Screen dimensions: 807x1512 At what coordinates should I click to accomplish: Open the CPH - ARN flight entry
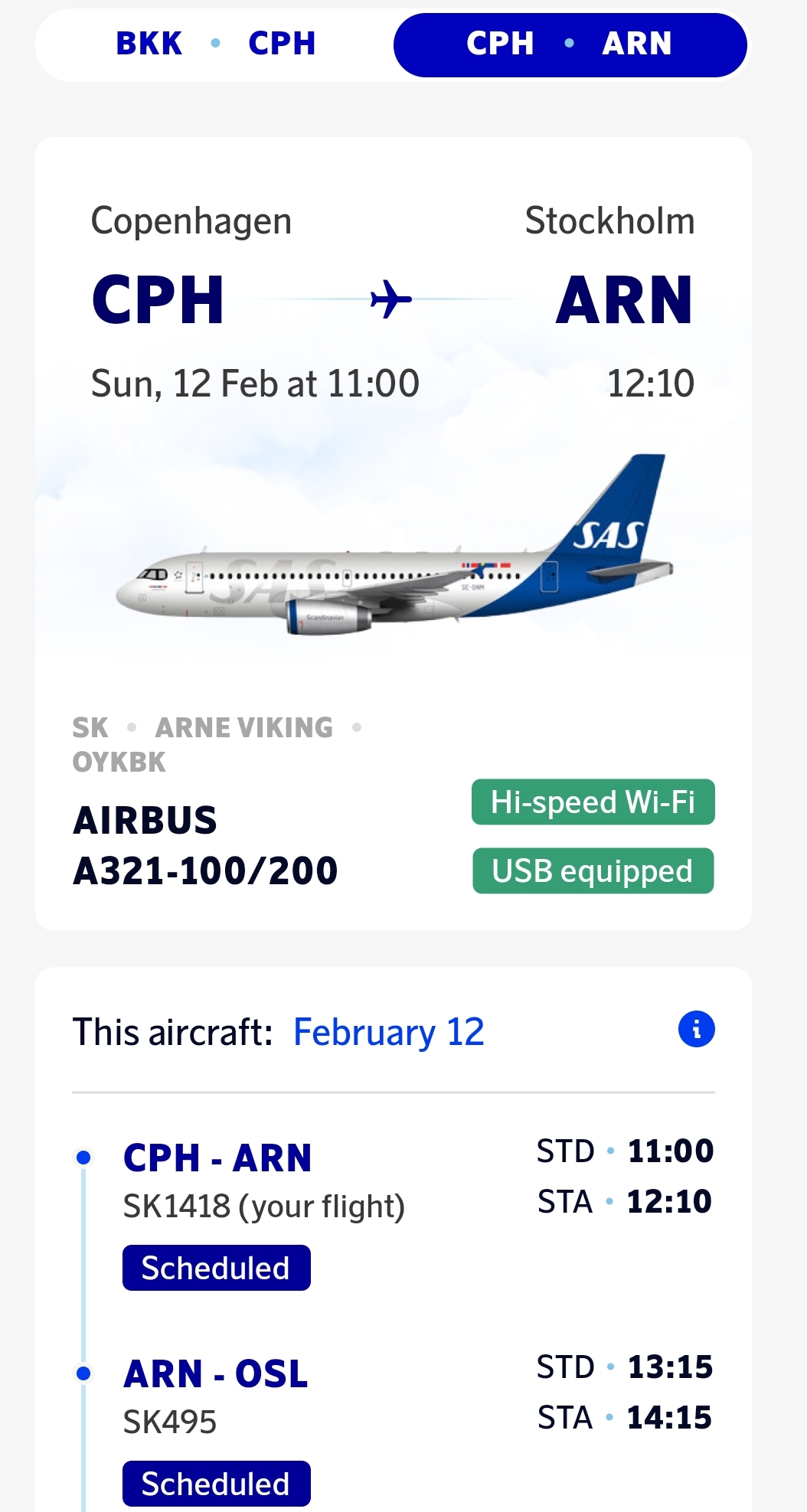pyautogui.click(x=217, y=1158)
